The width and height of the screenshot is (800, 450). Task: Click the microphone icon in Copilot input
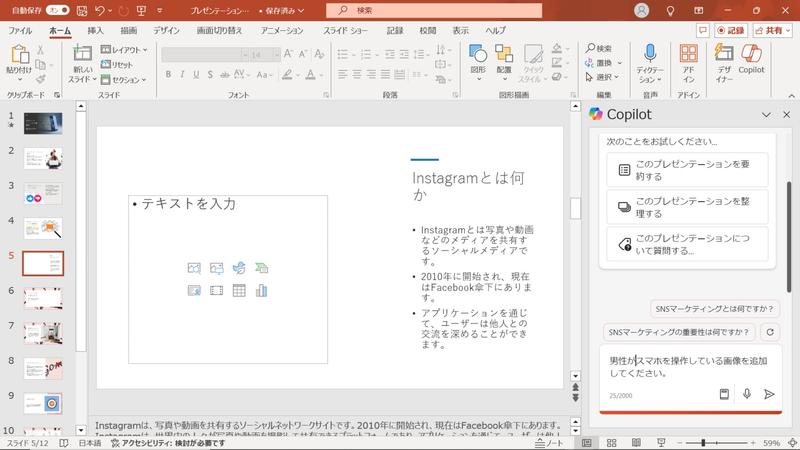747,394
